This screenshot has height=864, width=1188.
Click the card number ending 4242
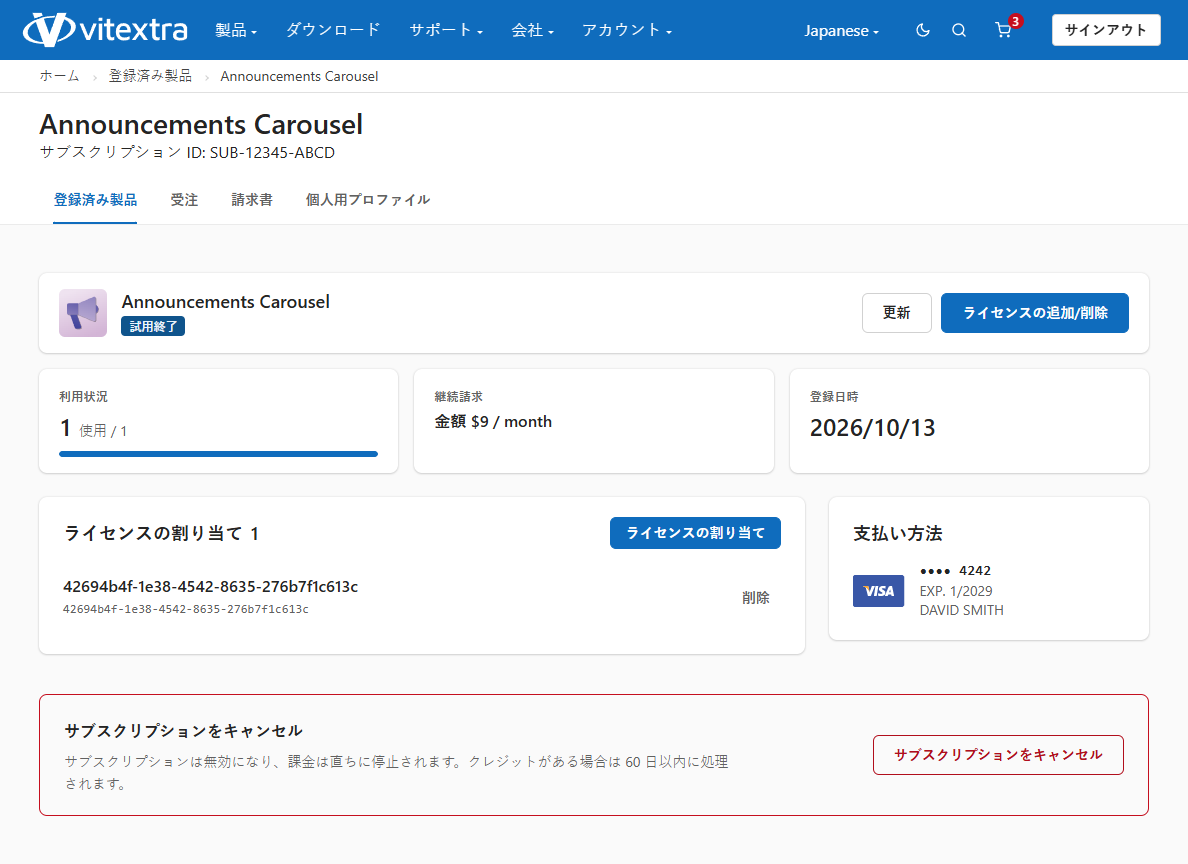pyautogui.click(x=955, y=571)
